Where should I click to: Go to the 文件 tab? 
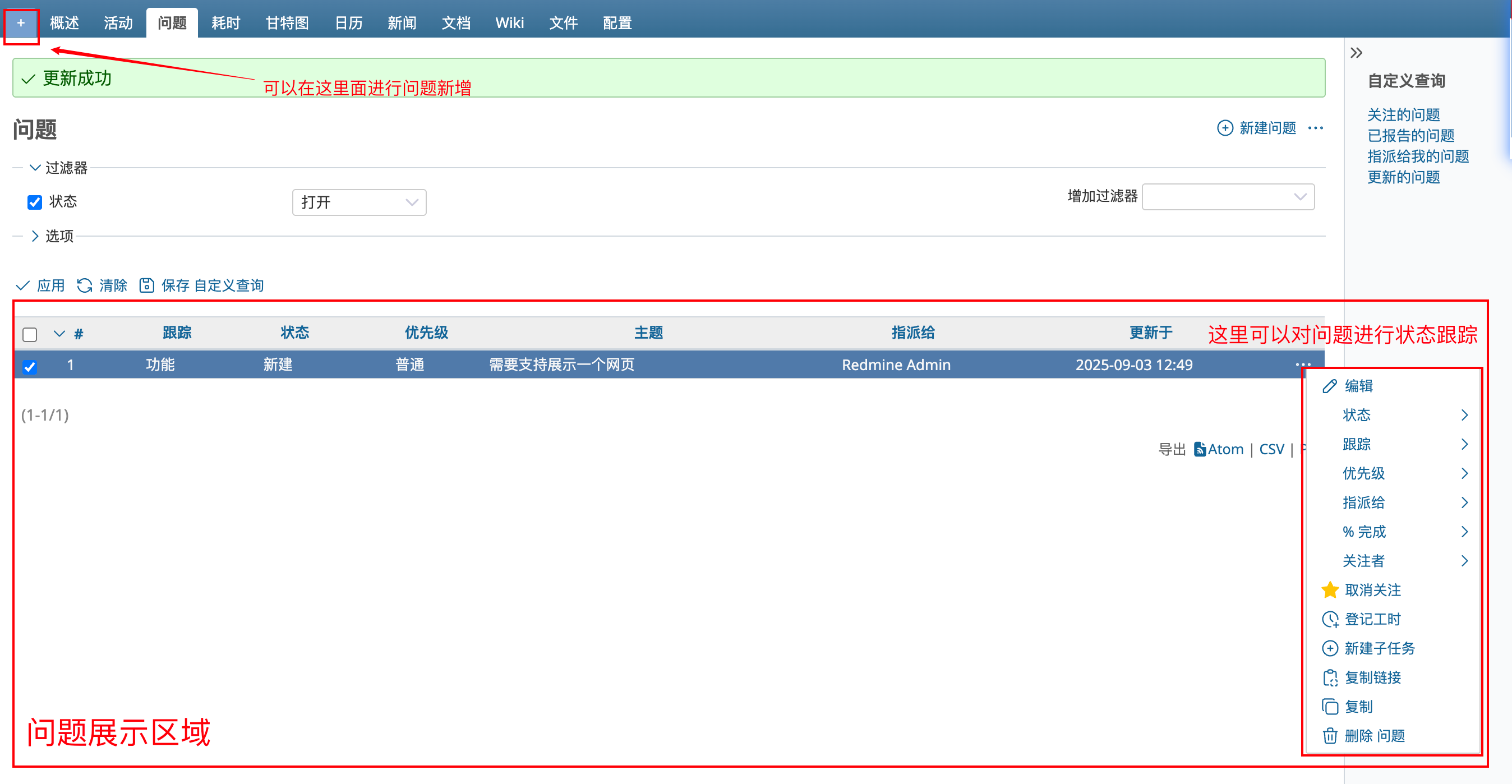(x=564, y=24)
